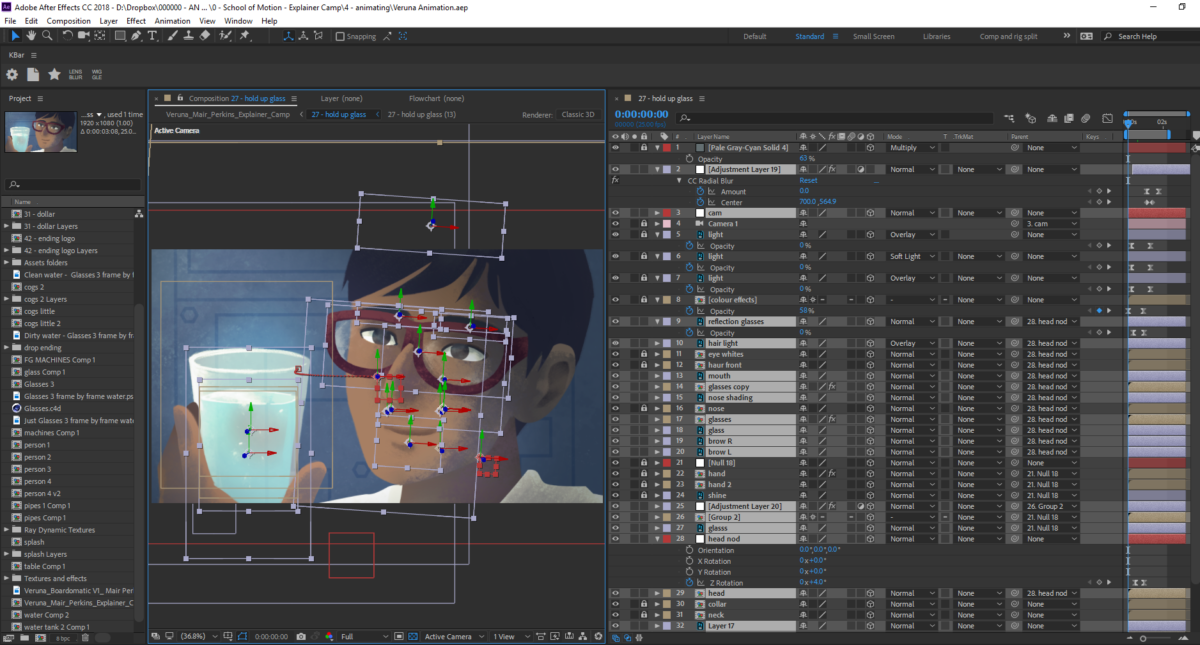Select the Hand tool
Viewport: 1200px width, 645px height.
[31, 36]
